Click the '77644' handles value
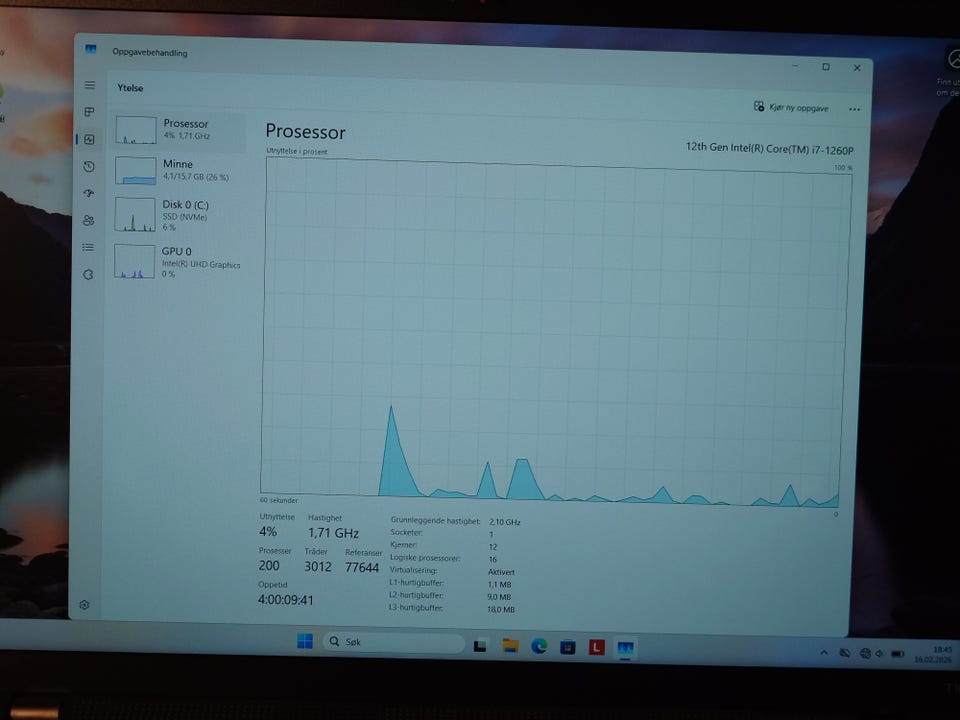The width and height of the screenshot is (960, 720). point(362,568)
